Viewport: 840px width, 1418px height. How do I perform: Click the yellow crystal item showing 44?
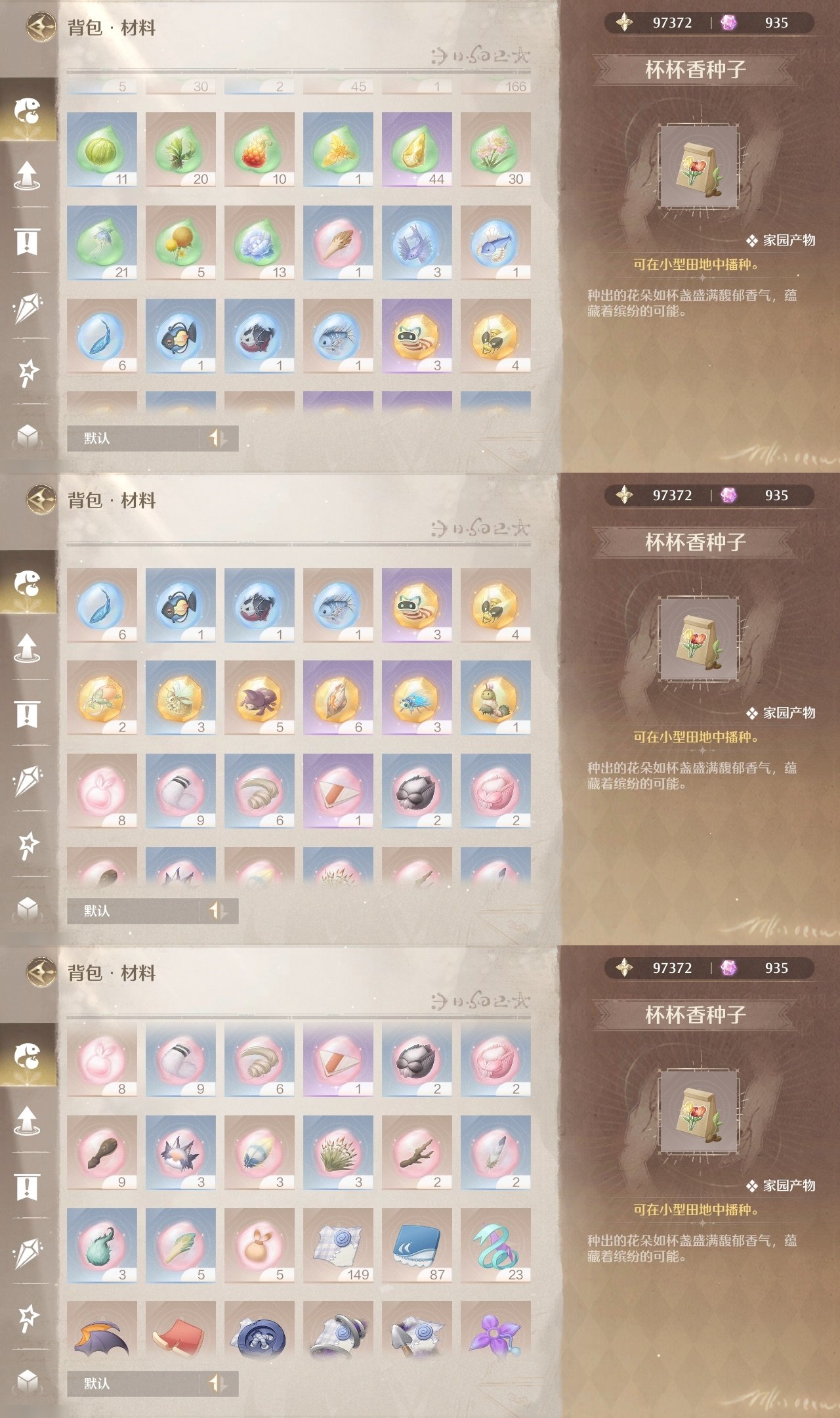click(x=417, y=150)
